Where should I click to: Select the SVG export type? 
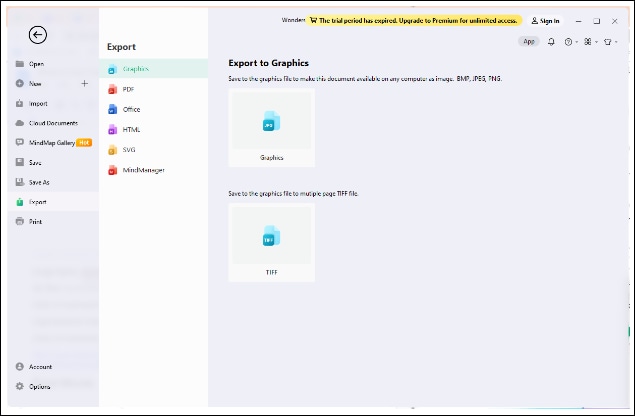tap(153, 150)
